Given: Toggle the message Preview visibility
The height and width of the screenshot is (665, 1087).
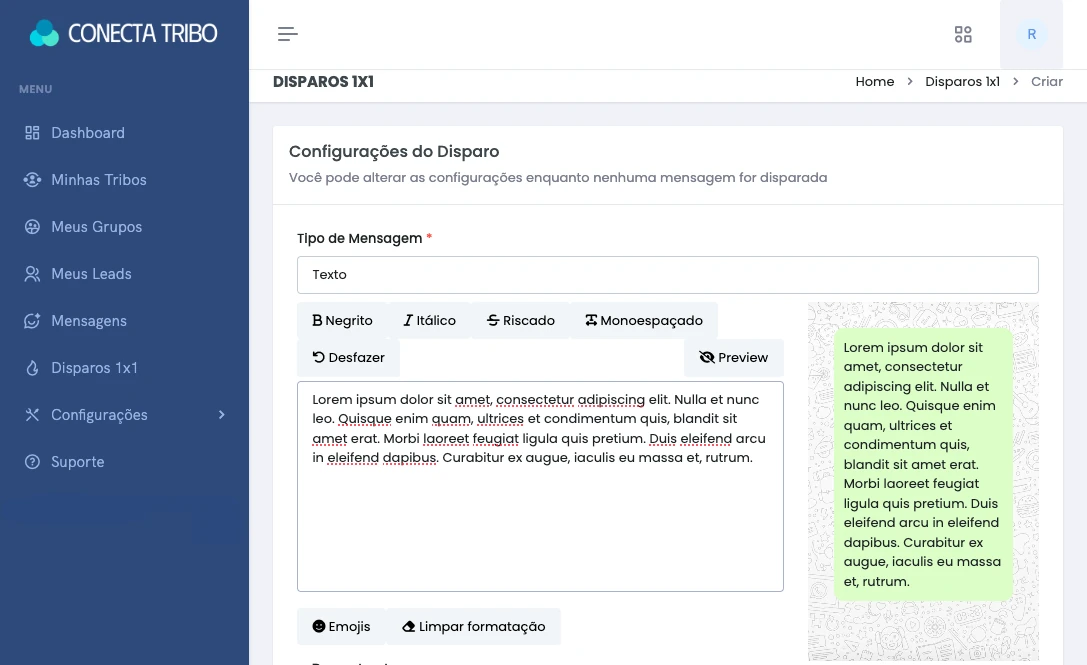Looking at the screenshot, I should 733,358.
